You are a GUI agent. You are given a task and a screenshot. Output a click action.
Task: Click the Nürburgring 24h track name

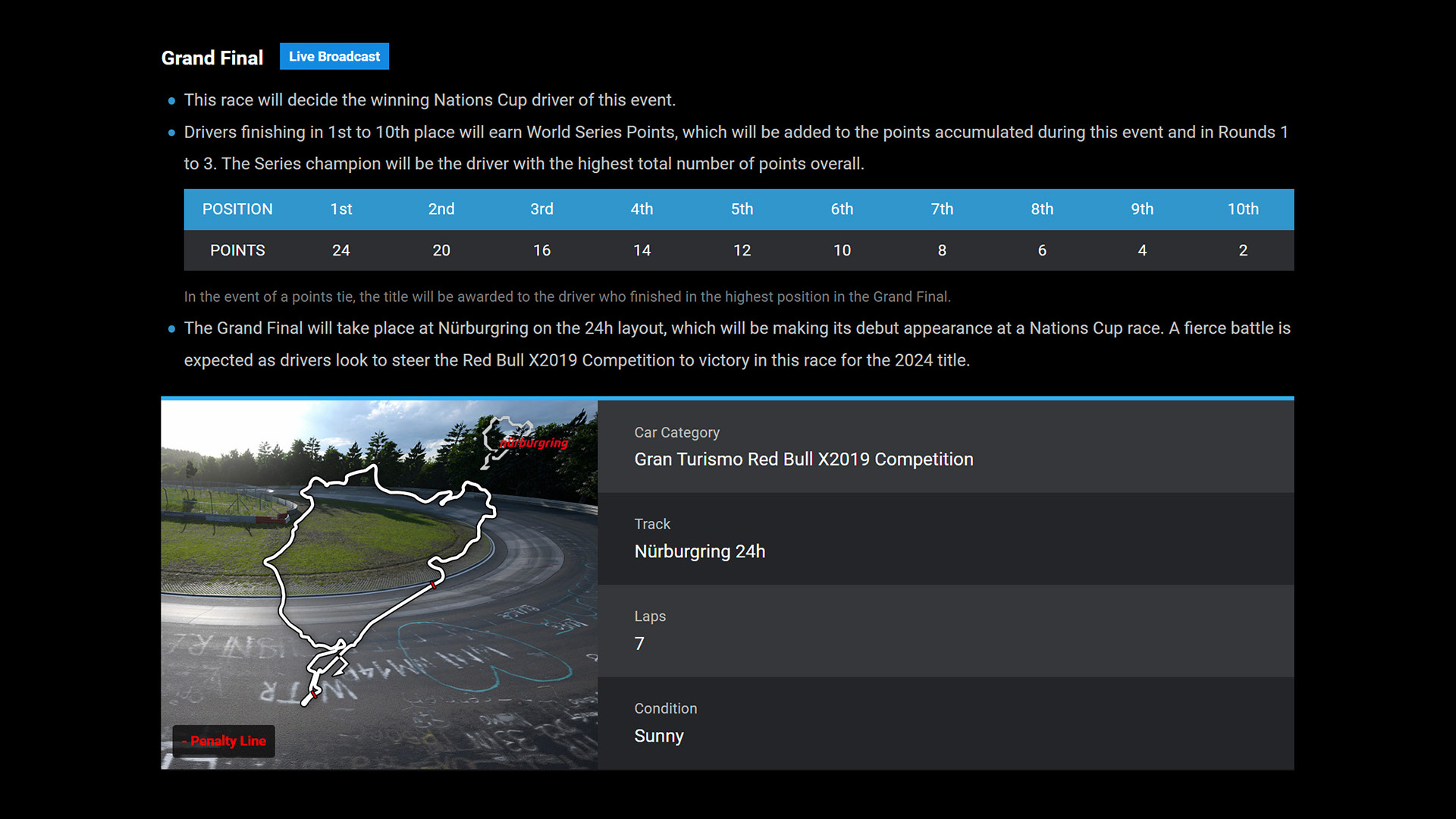tap(699, 551)
